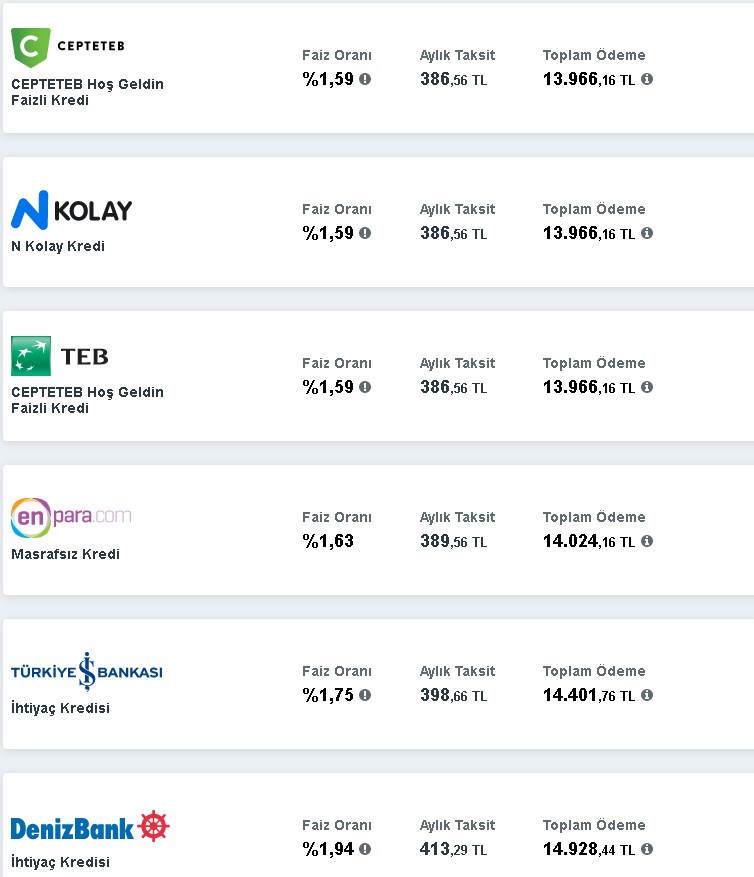Click info icon beside CEPTETEB %1,59 rate
Viewport: 754px width, 877px height.
(365, 79)
